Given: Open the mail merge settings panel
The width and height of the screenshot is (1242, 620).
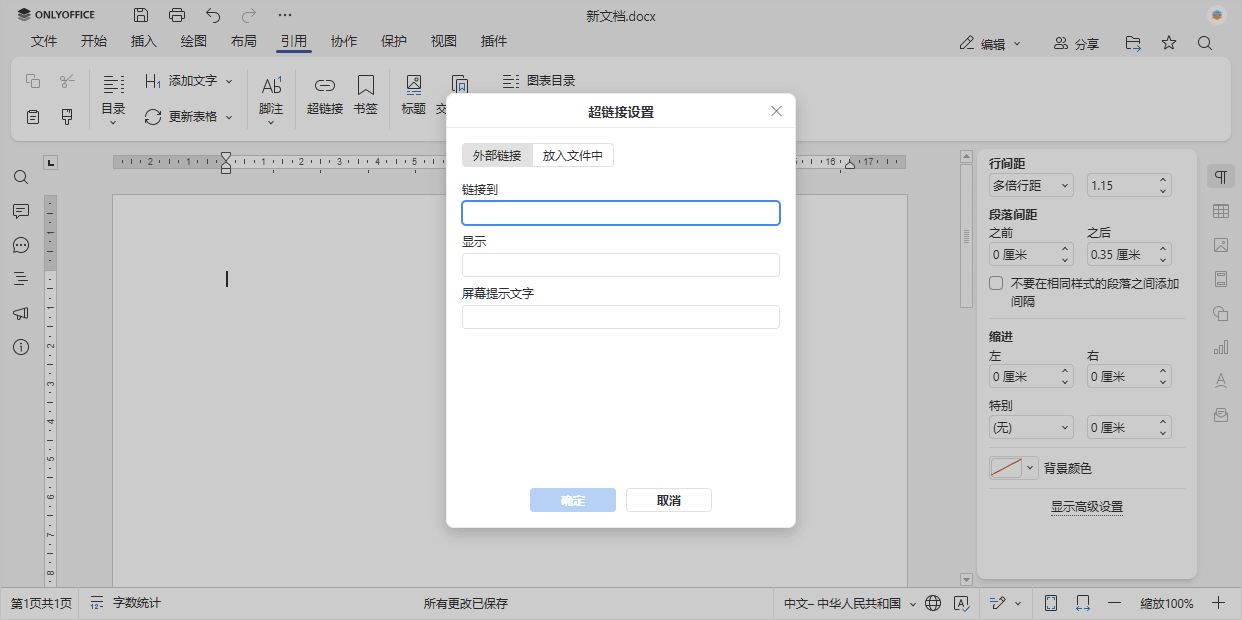Looking at the screenshot, I should coord(1220,415).
